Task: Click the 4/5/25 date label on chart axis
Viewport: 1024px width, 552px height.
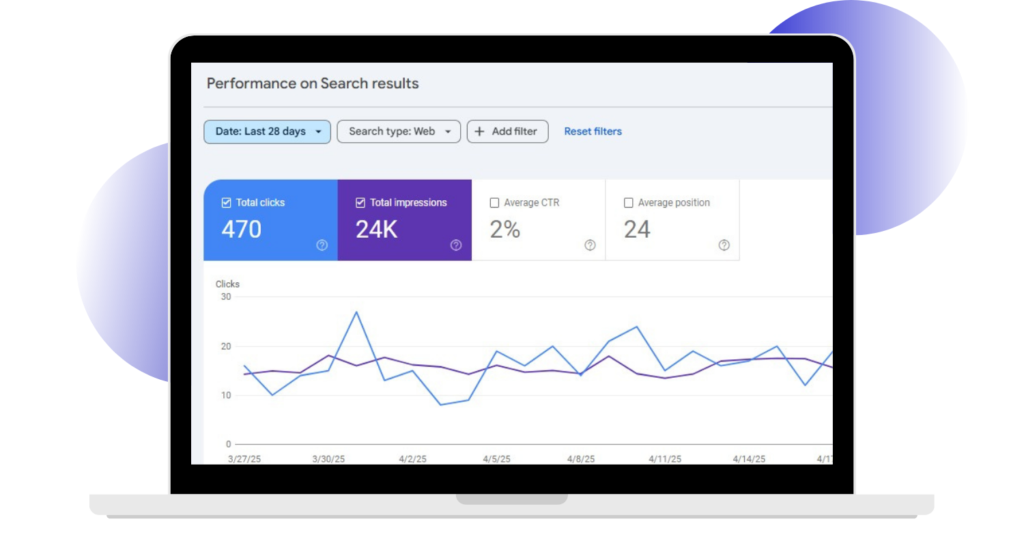Action: point(496,459)
